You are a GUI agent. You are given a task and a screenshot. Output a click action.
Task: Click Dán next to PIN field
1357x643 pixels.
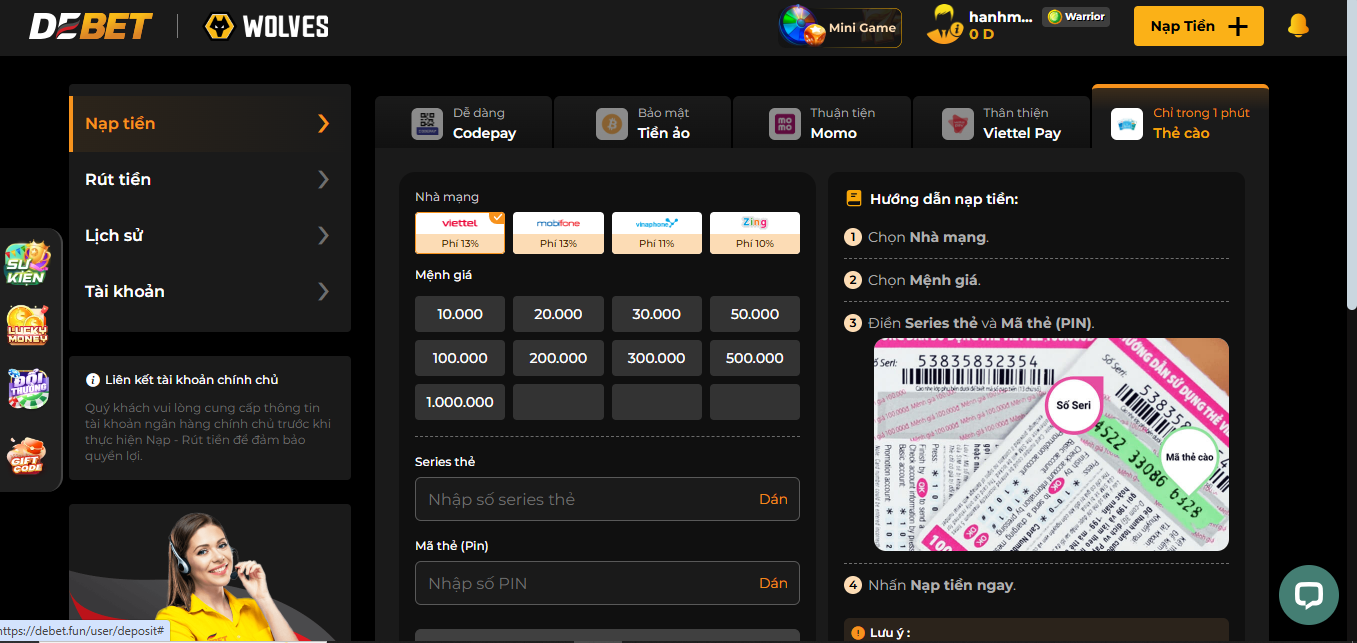click(x=773, y=583)
